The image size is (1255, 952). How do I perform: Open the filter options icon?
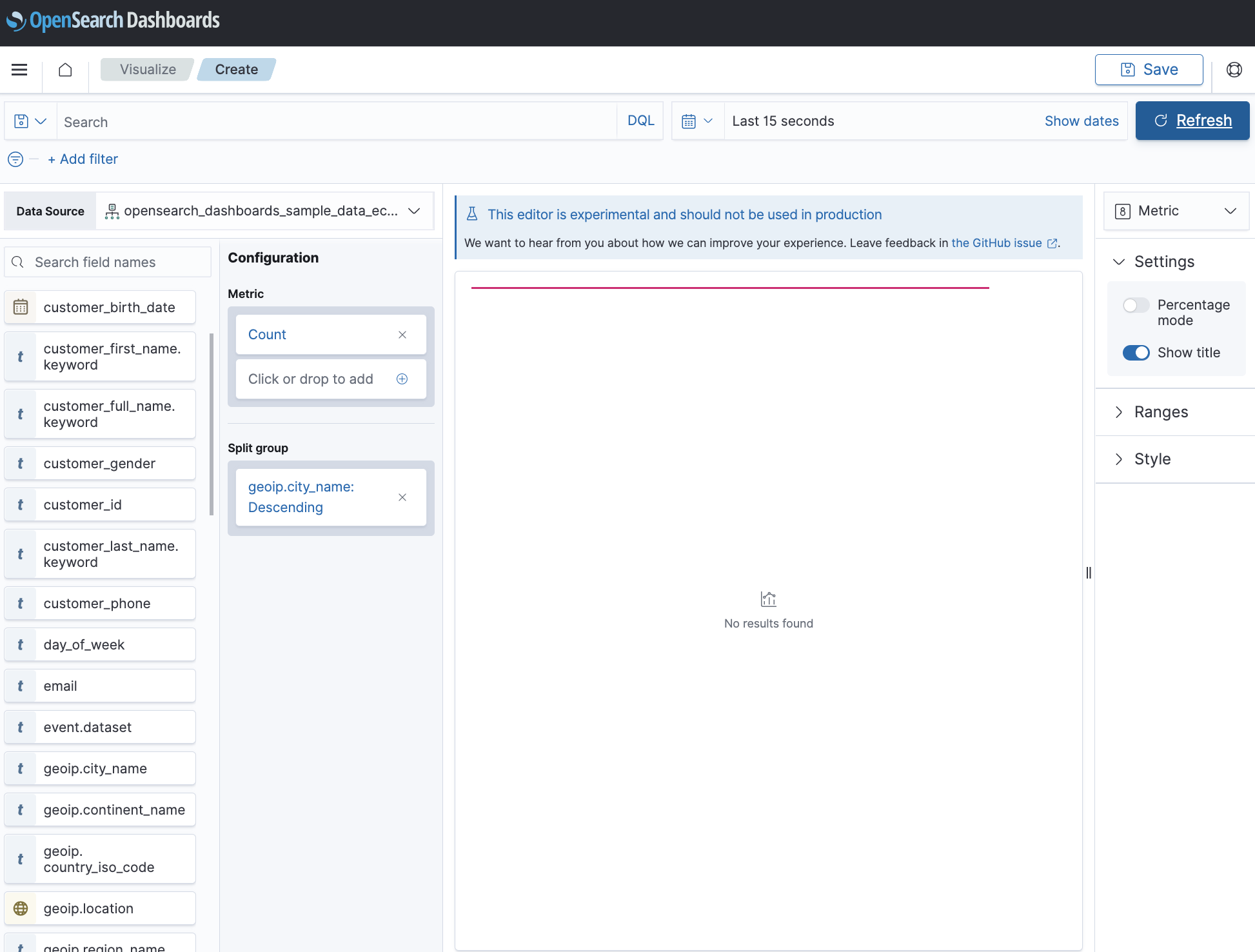click(15, 159)
